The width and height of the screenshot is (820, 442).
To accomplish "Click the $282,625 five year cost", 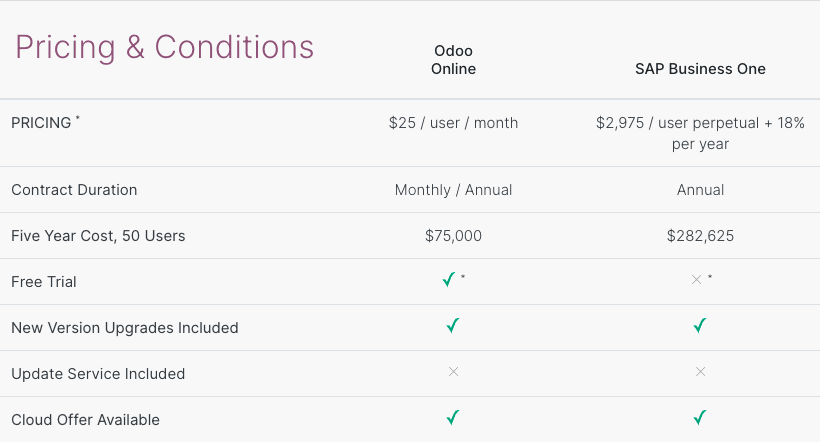I will (x=700, y=236).
